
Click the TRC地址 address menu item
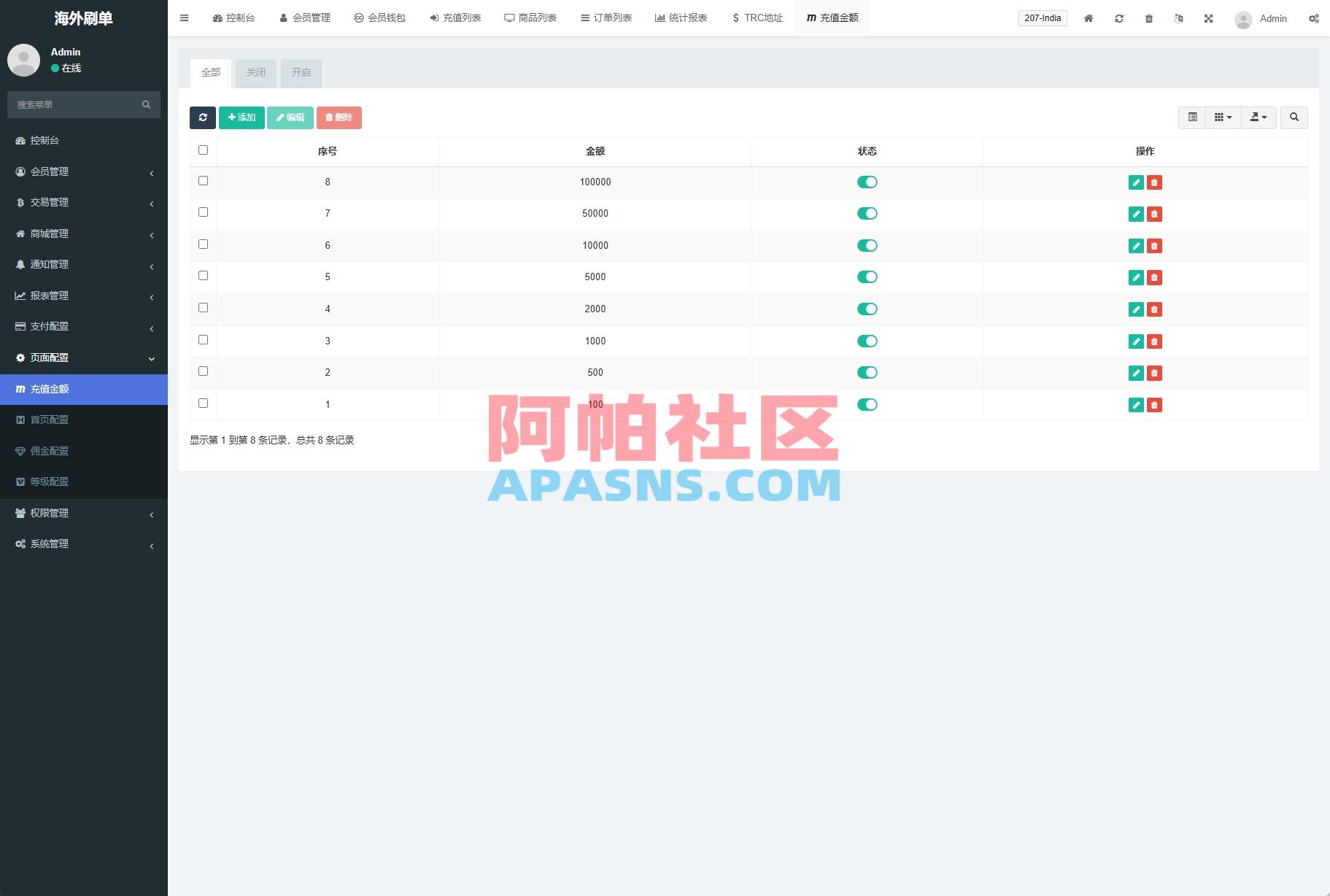coord(757,18)
